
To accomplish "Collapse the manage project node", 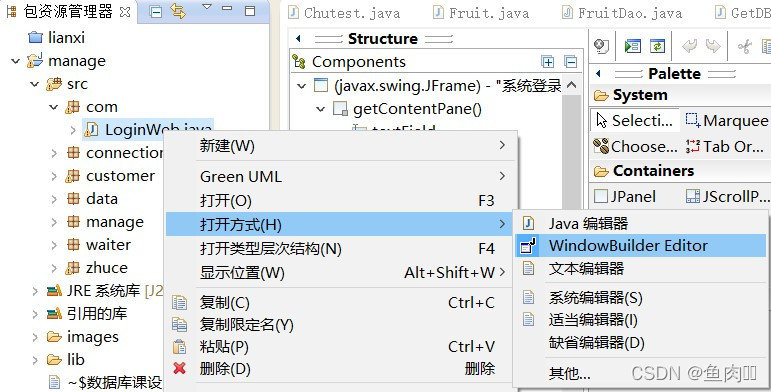I will [16, 61].
